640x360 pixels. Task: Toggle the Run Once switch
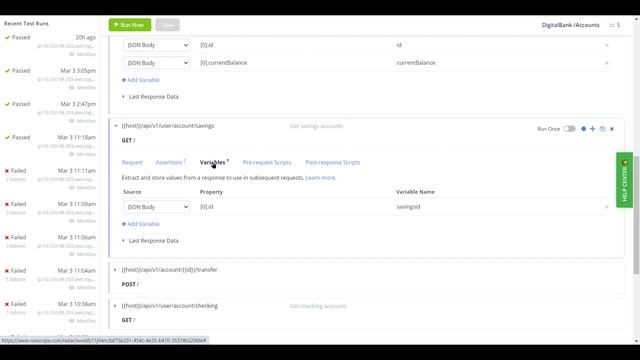(569, 129)
